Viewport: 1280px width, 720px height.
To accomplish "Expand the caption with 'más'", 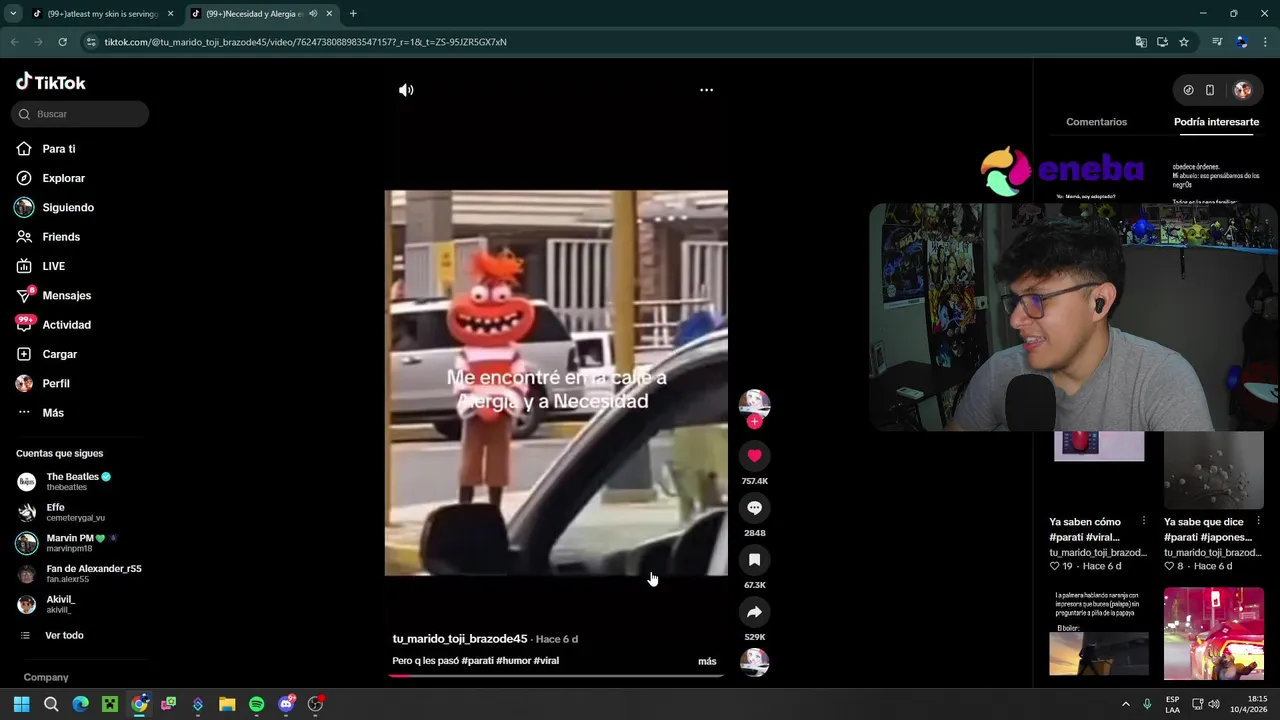I will [707, 661].
